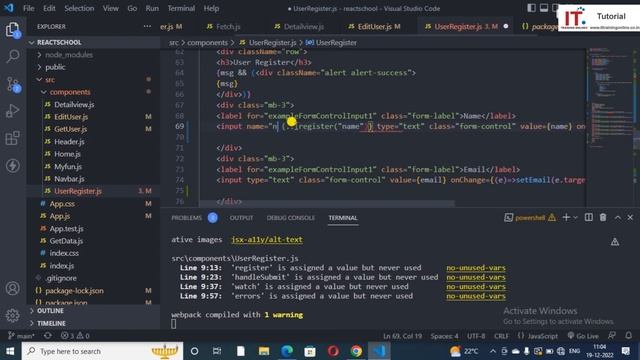
Task: Click the Go Live status bar button
Action: pos(583,336)
